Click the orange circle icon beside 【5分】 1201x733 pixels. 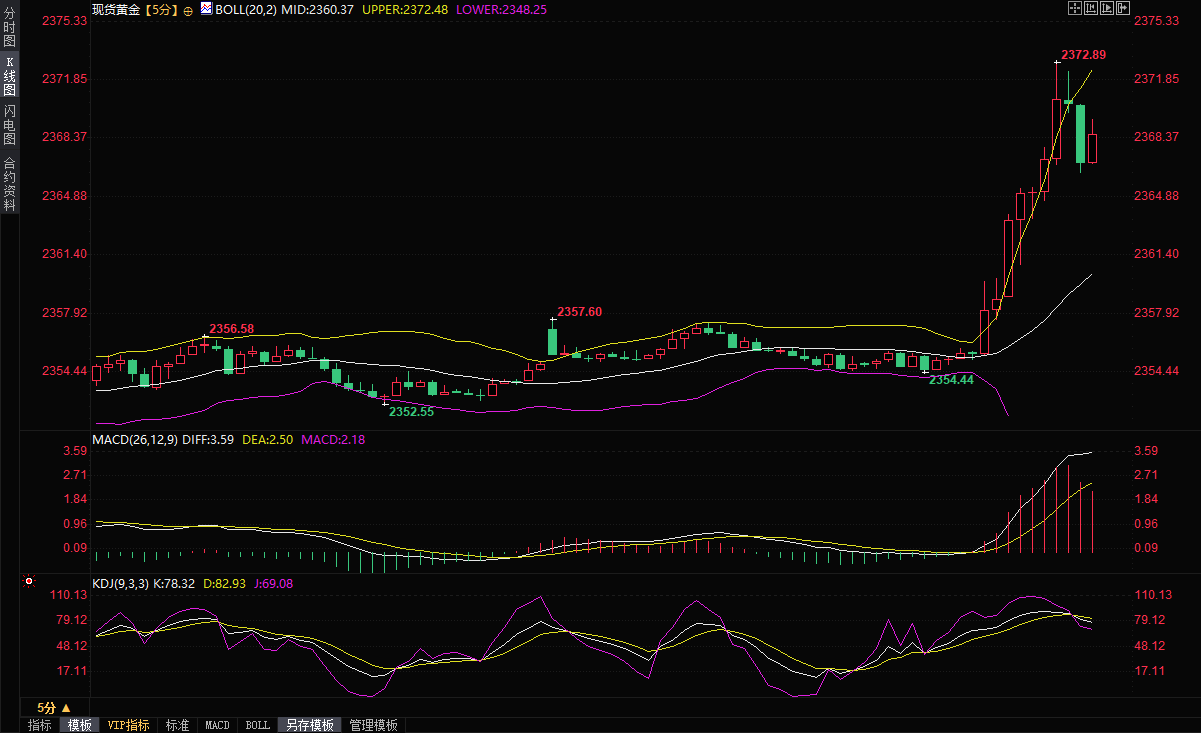tap(188, 9)
